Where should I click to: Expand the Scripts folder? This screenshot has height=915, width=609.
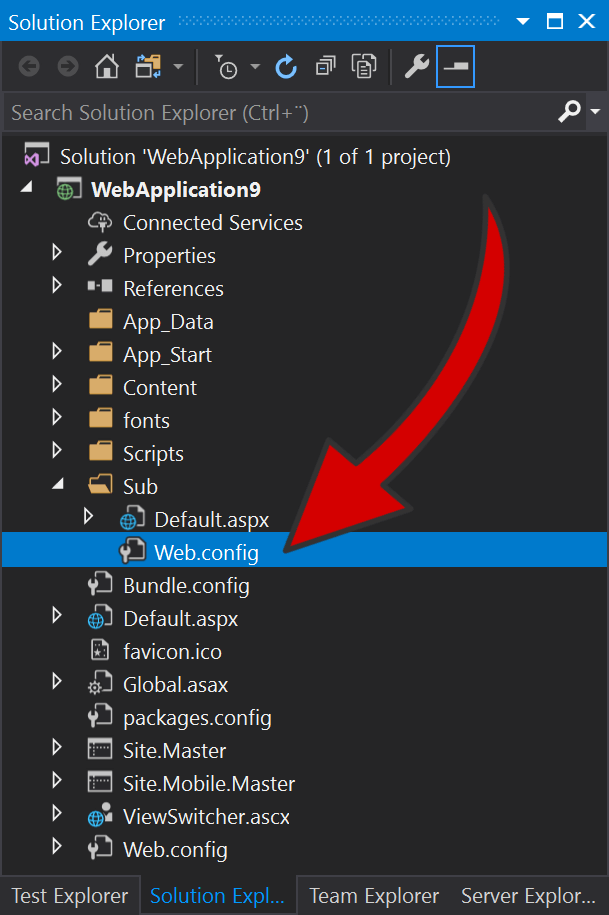(x=57, y=453)
